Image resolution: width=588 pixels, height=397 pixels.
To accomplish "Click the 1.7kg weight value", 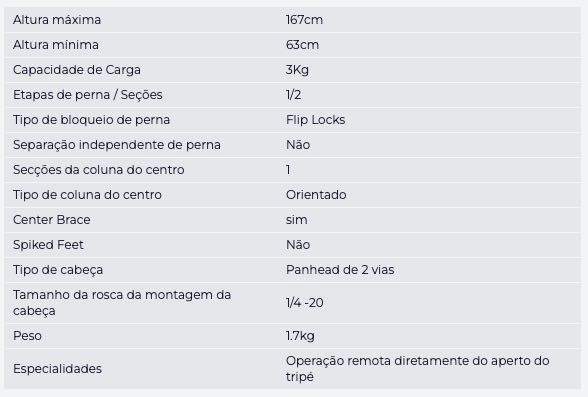I will click(x=300, y=336).
